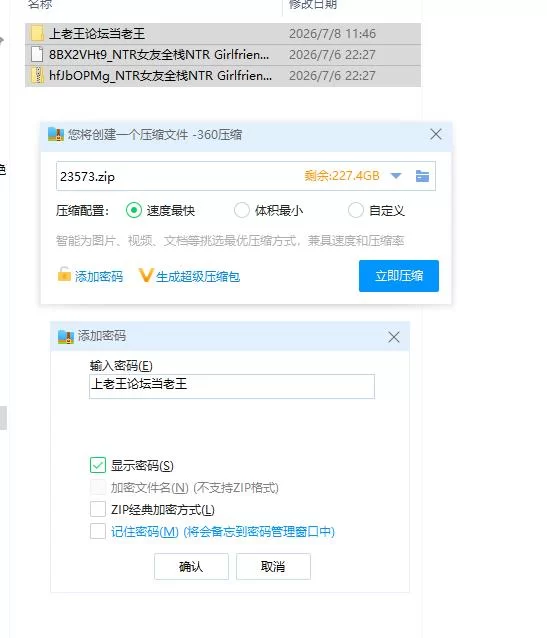Click zip archive icon of hfJbOPMg file
The image size is (547, 638).
click(37, 76)
